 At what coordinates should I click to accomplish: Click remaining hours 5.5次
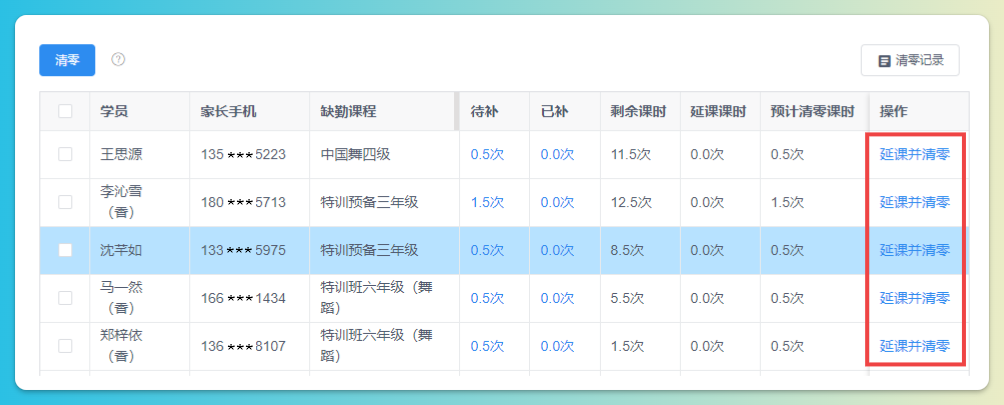pos(628,298)
